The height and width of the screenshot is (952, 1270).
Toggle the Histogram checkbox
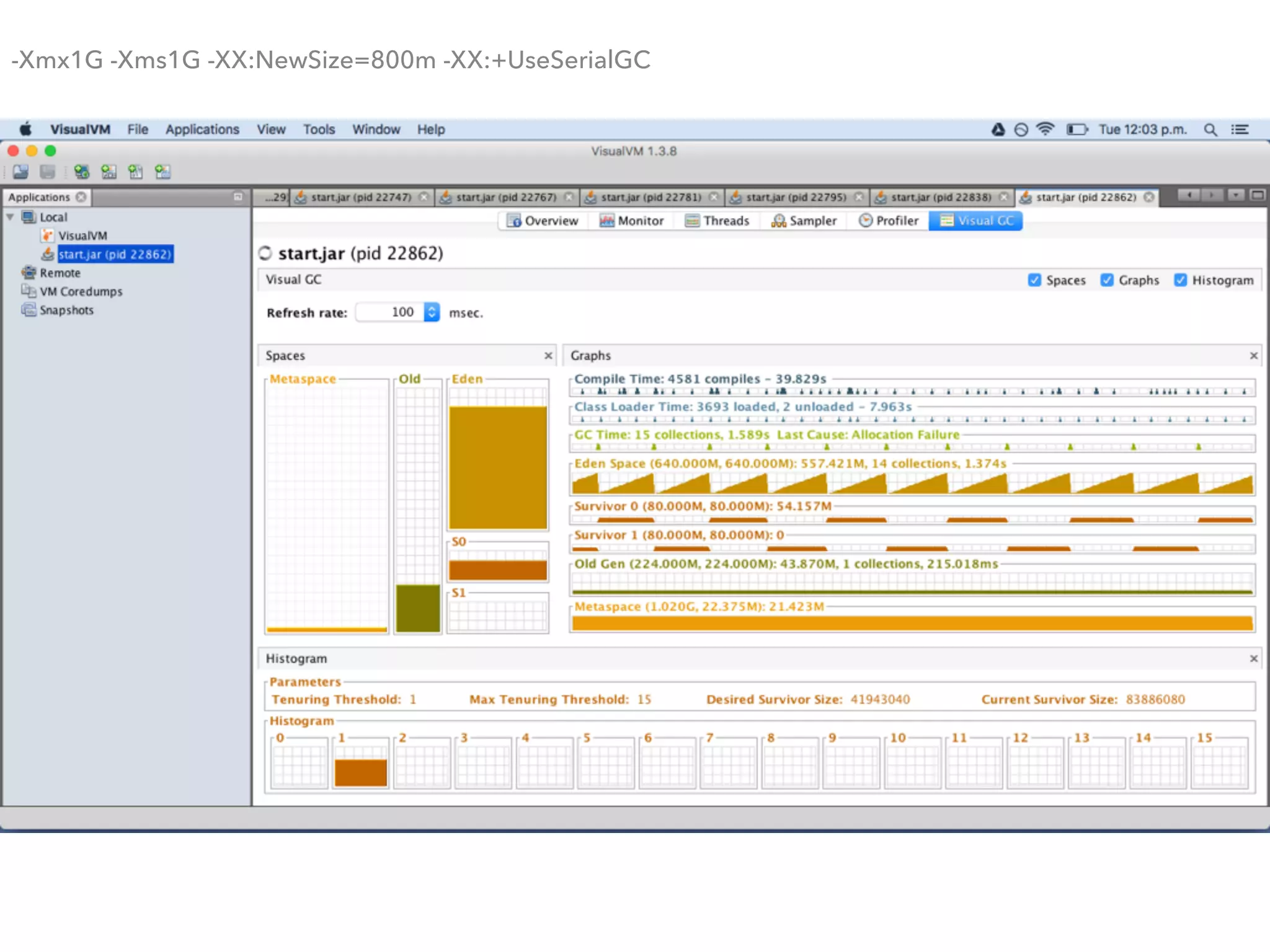[x=1181, y=280]
